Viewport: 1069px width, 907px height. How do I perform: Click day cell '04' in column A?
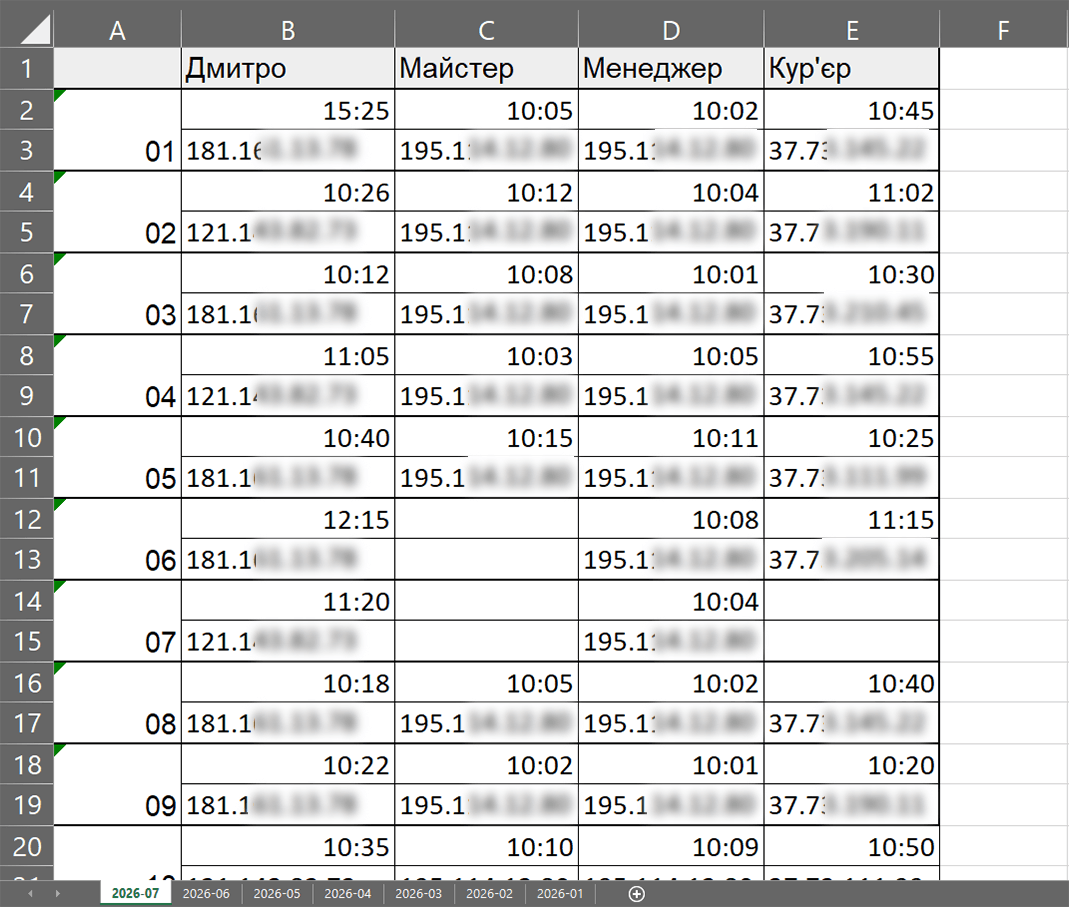117,375
